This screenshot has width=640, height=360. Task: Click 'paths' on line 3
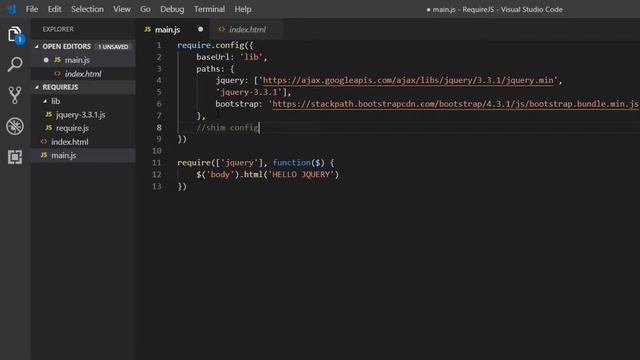[208, 69]
